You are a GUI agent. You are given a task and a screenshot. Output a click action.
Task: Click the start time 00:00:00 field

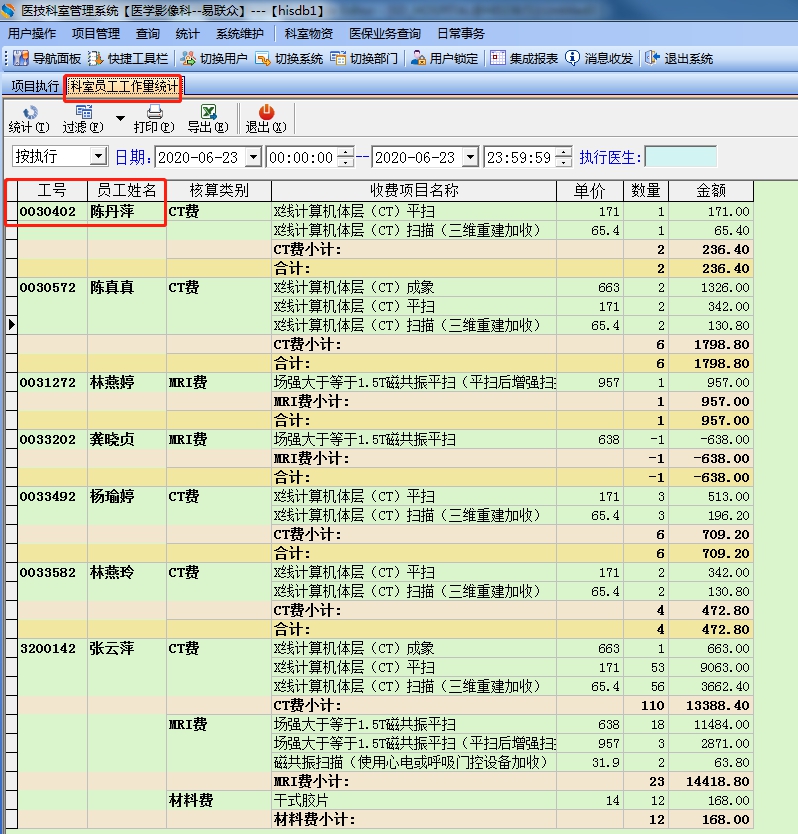[x=302, y=157]
